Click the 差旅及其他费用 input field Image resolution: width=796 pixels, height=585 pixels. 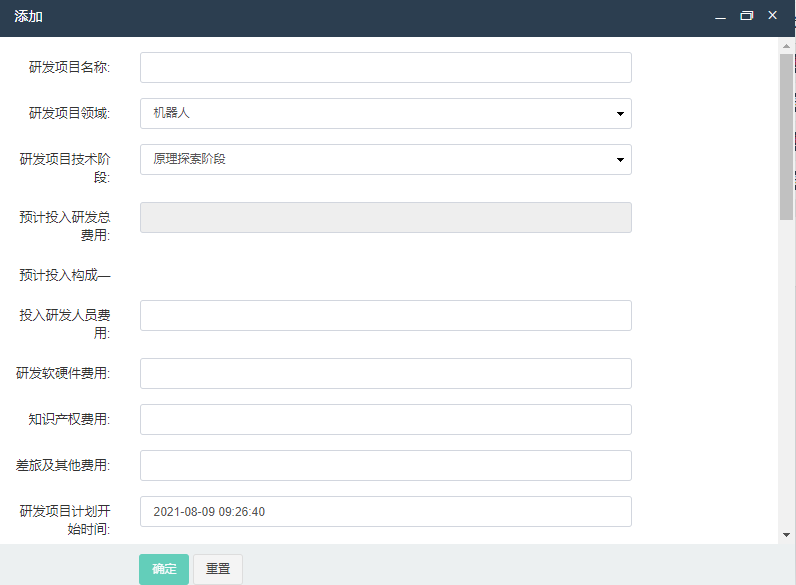[386, 466]
